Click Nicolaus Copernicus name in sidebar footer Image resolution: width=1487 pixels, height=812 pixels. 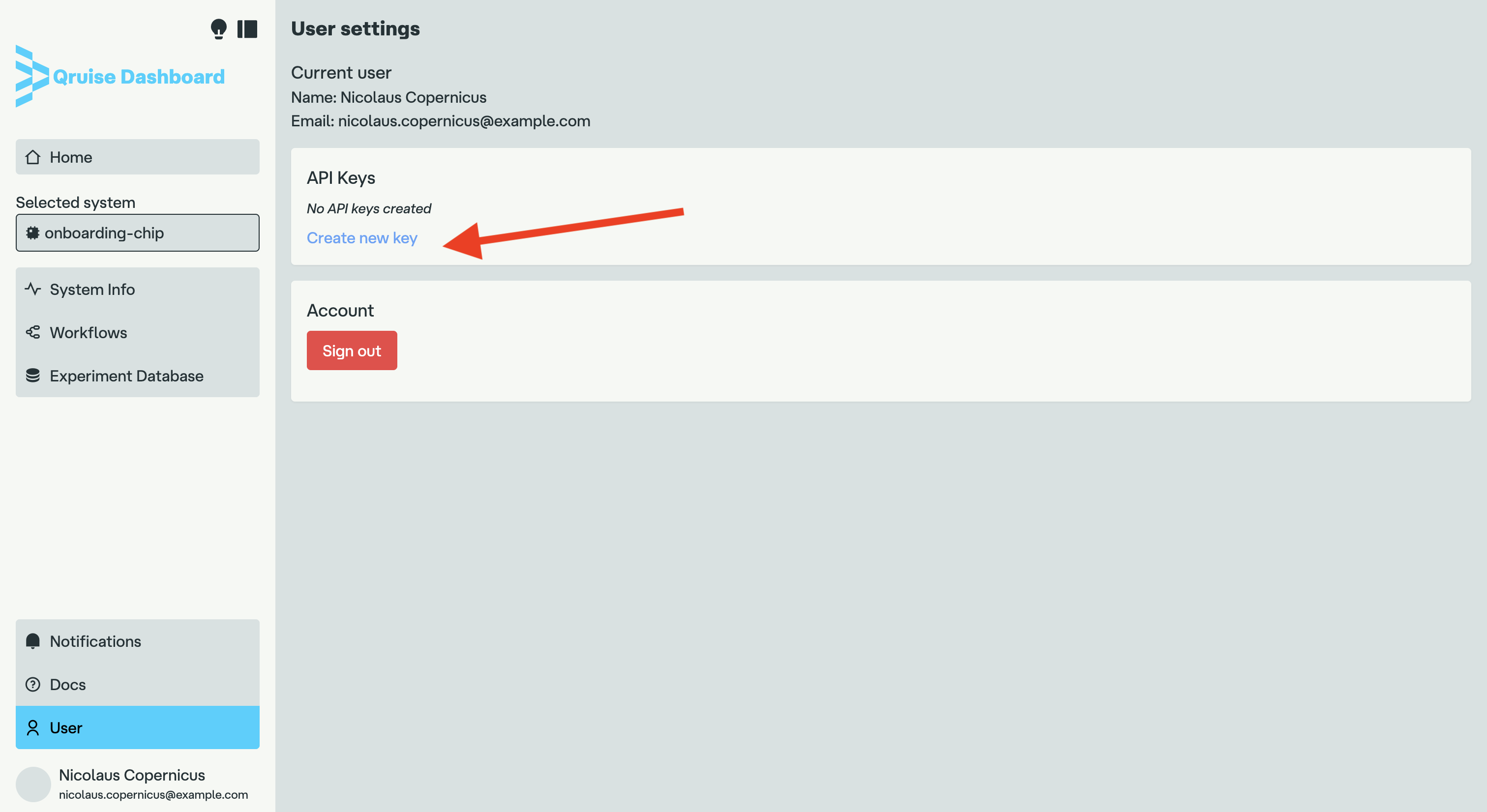coord(132,775)
